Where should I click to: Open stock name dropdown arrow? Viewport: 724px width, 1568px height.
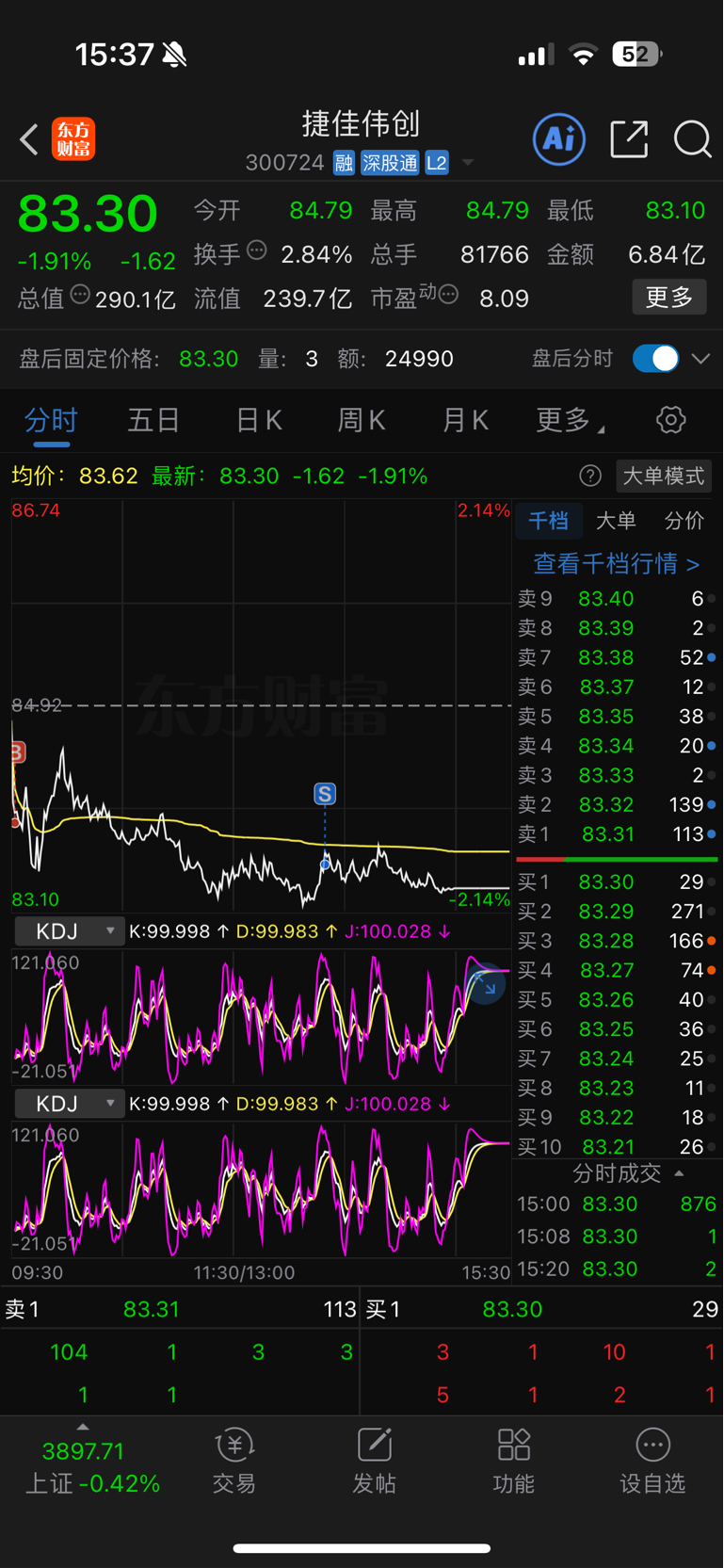(x=468, y=163)
